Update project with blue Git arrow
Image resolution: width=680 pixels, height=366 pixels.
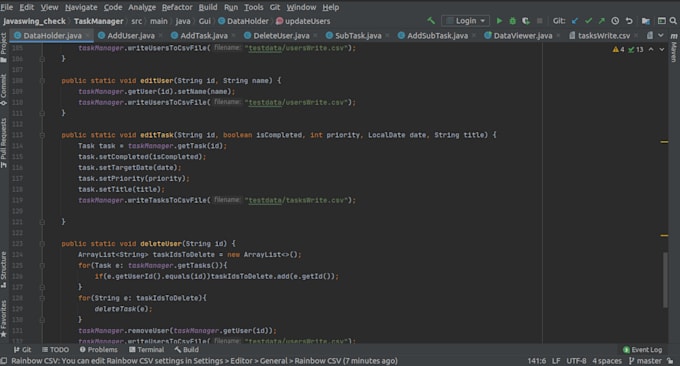click(575, 21)
